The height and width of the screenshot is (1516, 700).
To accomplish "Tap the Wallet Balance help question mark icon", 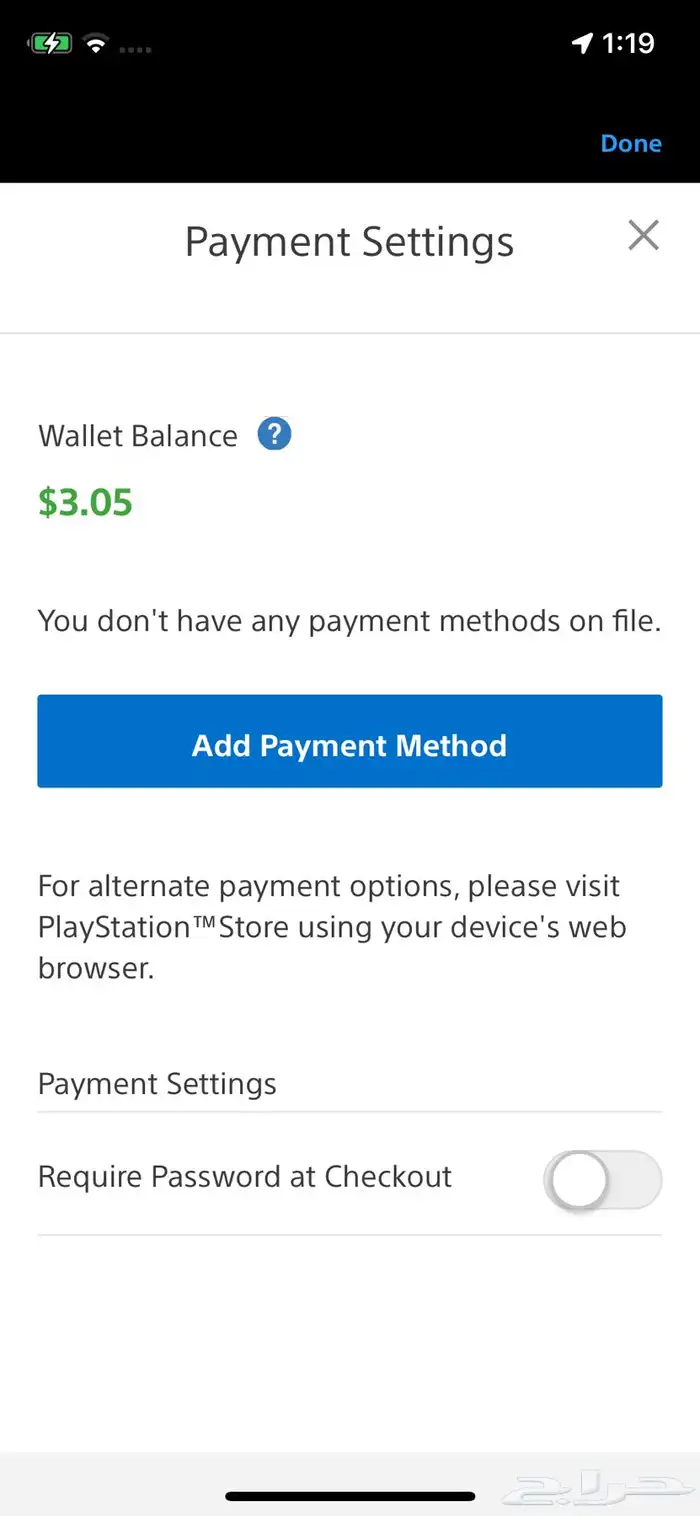I will point(274,435).
